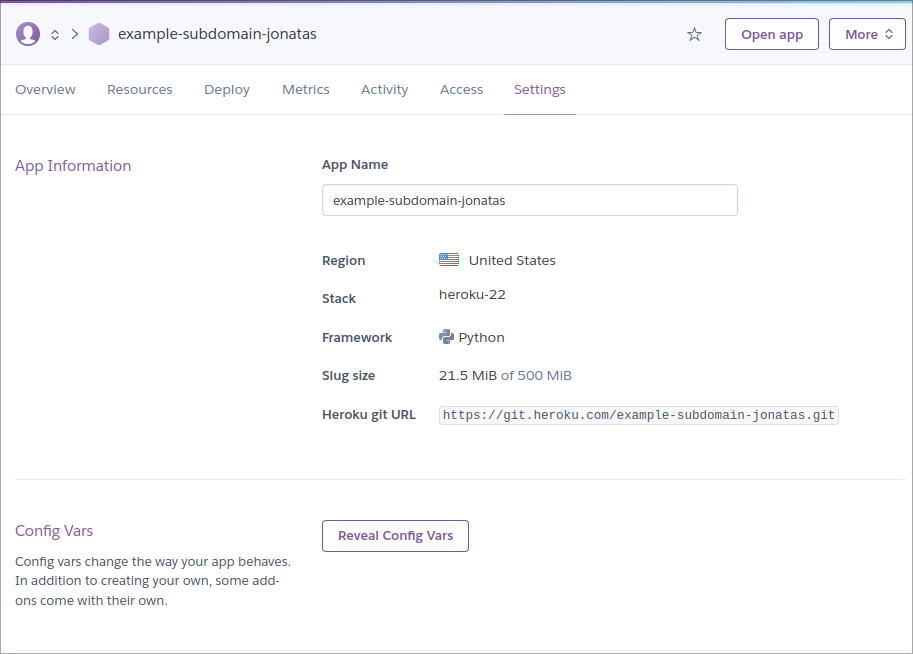Go to the Overview tab
Viewport: 913px width, 654px height.
click(x=45, y=90)
